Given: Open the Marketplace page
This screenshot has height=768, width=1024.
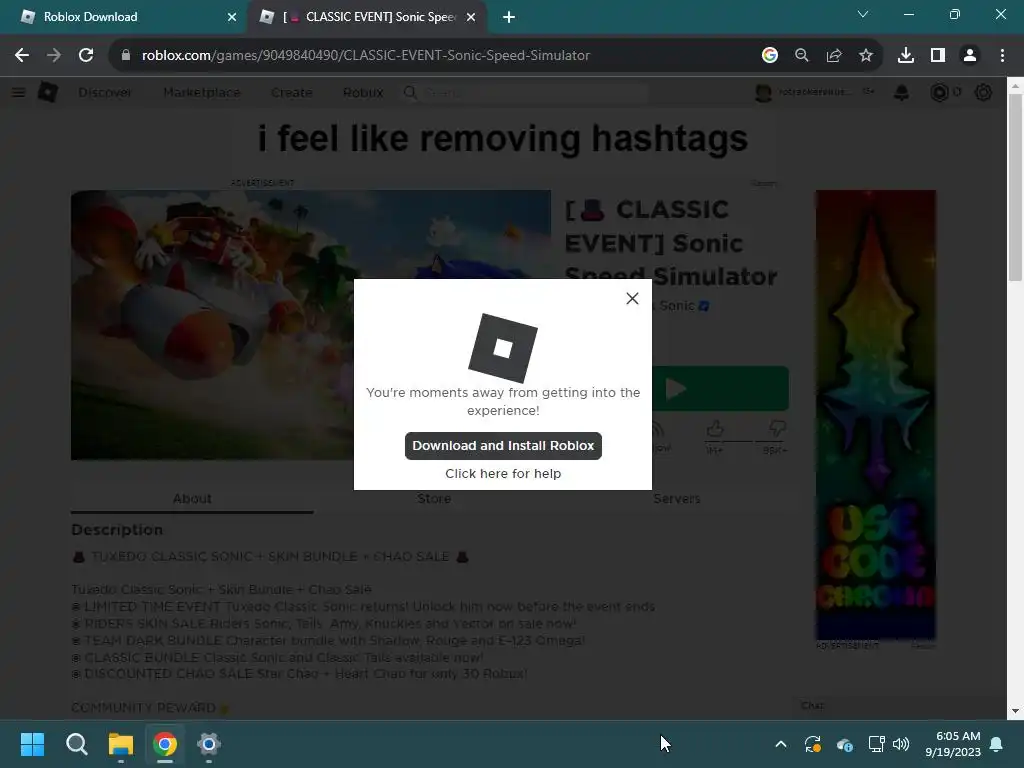Looking at the screenshot, I should (202, 93).
